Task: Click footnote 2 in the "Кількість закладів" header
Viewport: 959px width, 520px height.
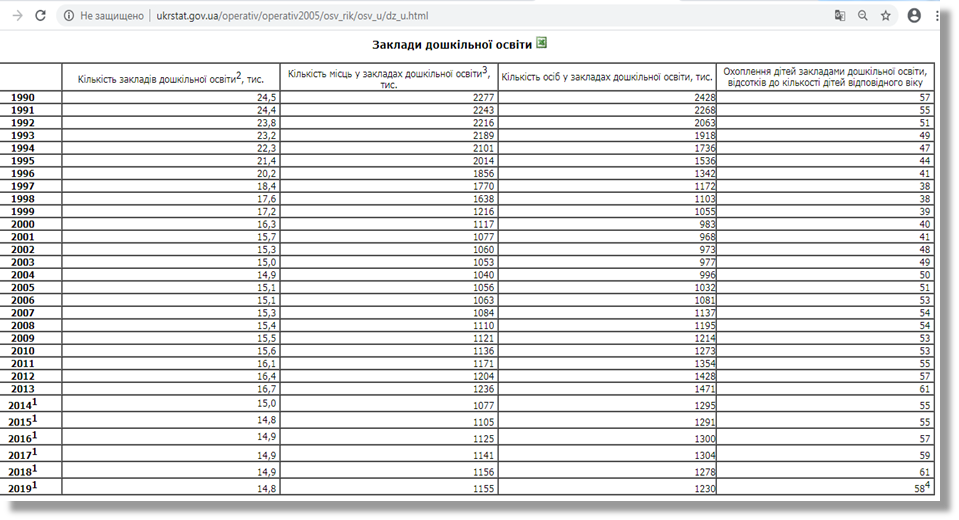Action: tap(238, 74)
